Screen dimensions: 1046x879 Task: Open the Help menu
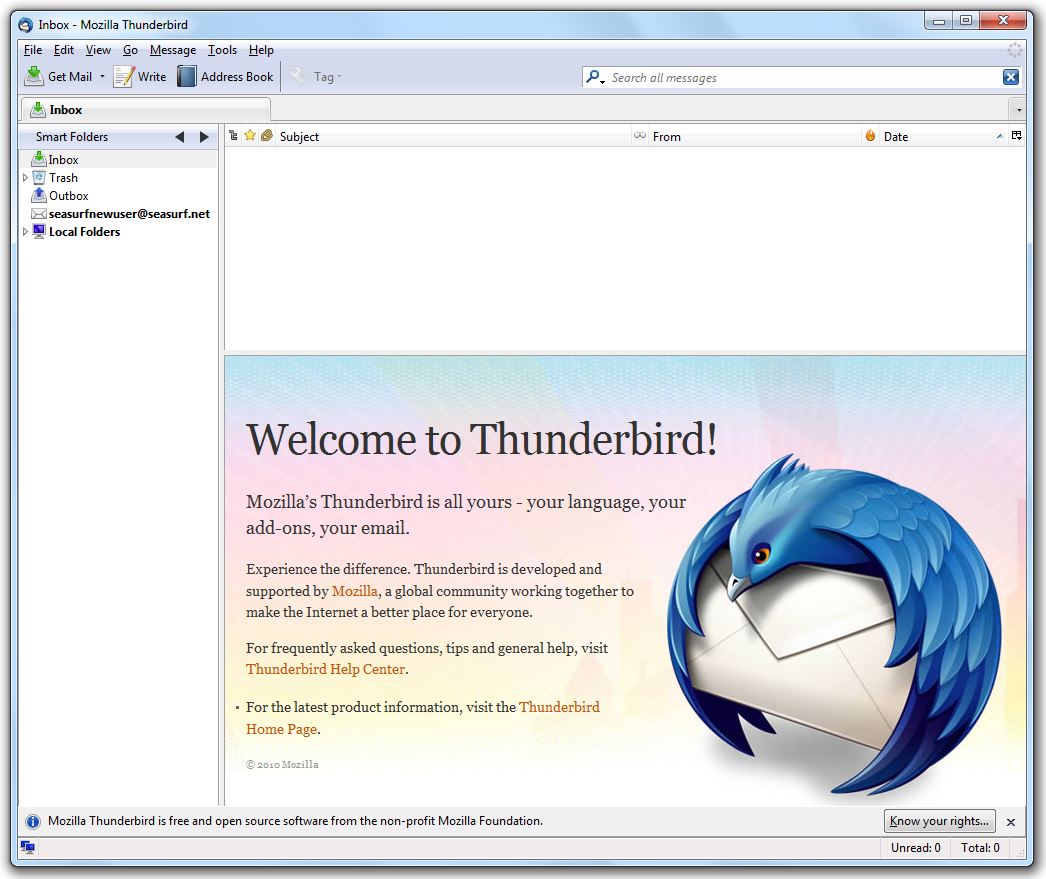tap(261, 50)
